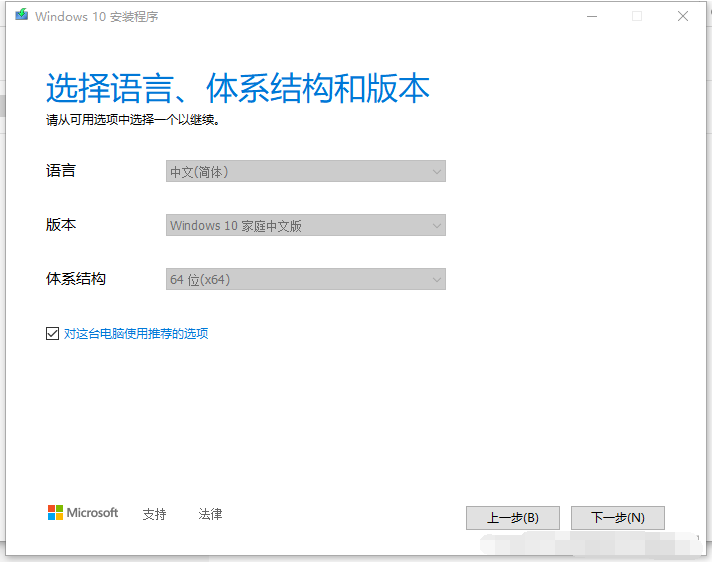Viewport: 712px width, 562px height.
Task: Uncheck 对这台电脑使用推荐的选项 checkbox
Action: click(x=52, y=334)
